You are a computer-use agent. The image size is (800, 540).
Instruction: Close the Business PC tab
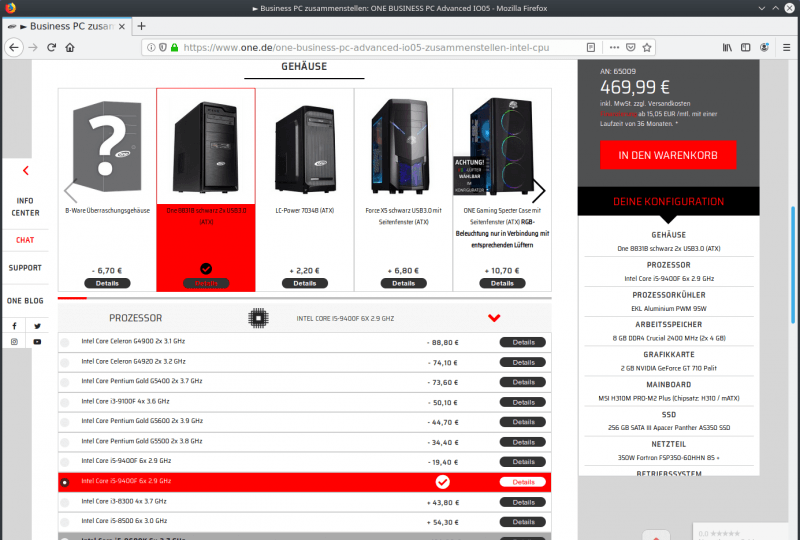(121, 27)
